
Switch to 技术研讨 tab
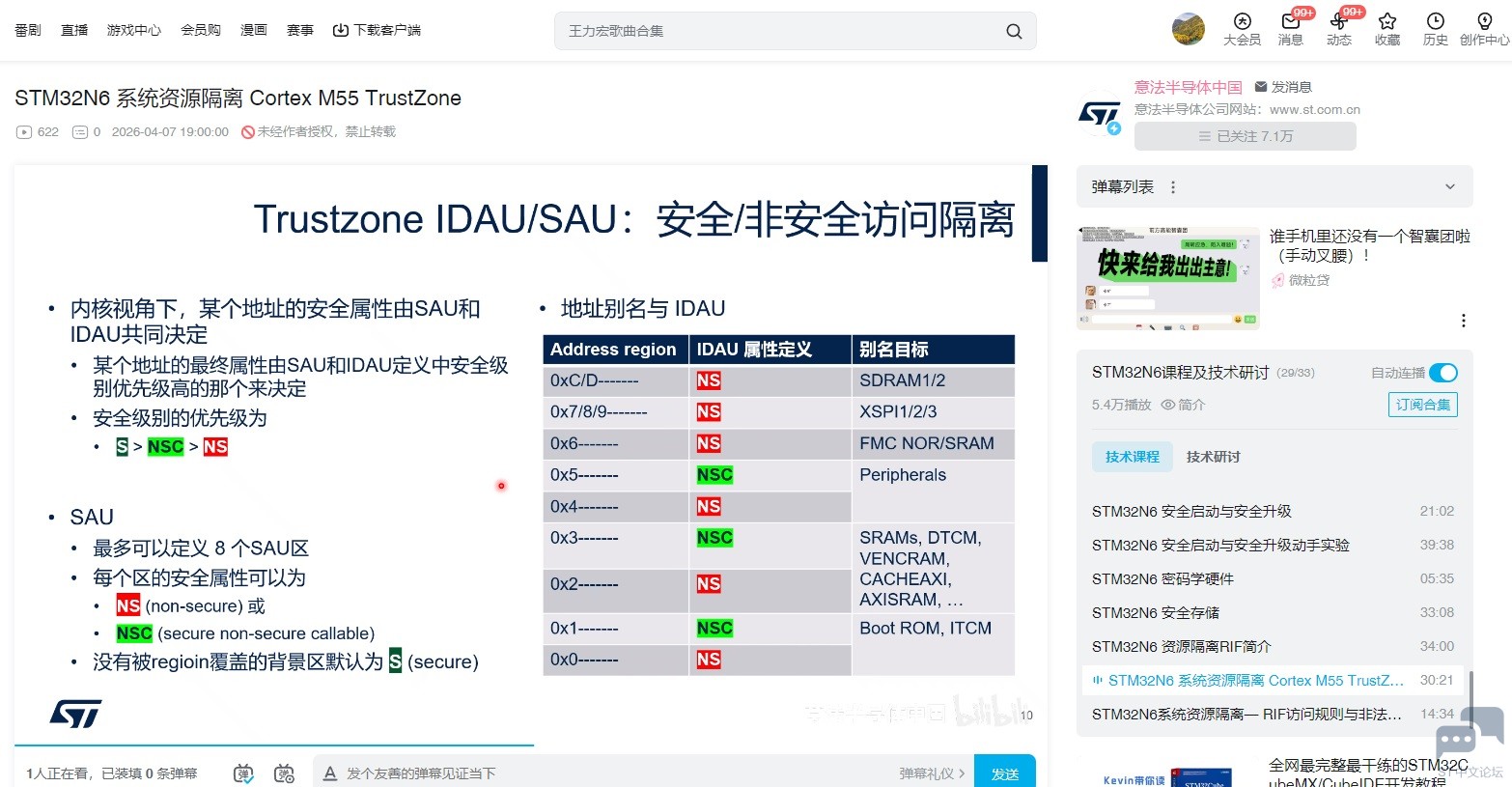click(1214, 457)
